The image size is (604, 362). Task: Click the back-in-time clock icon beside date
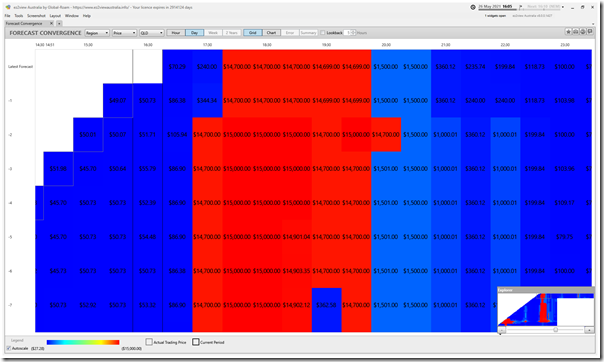pos(473,7)
